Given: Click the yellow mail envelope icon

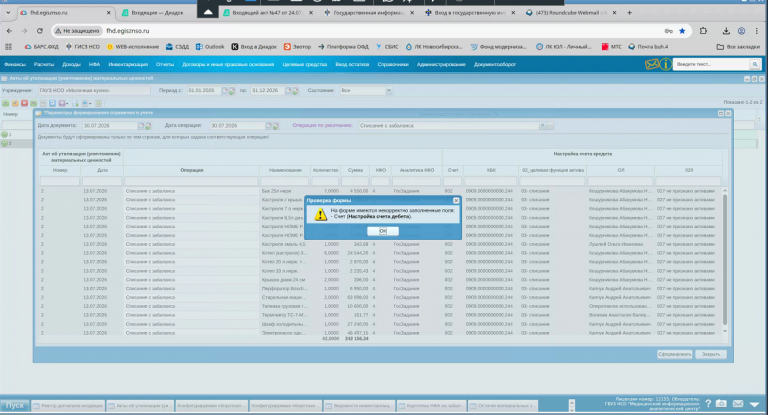Looking at the screenshot, I should 652,64.
